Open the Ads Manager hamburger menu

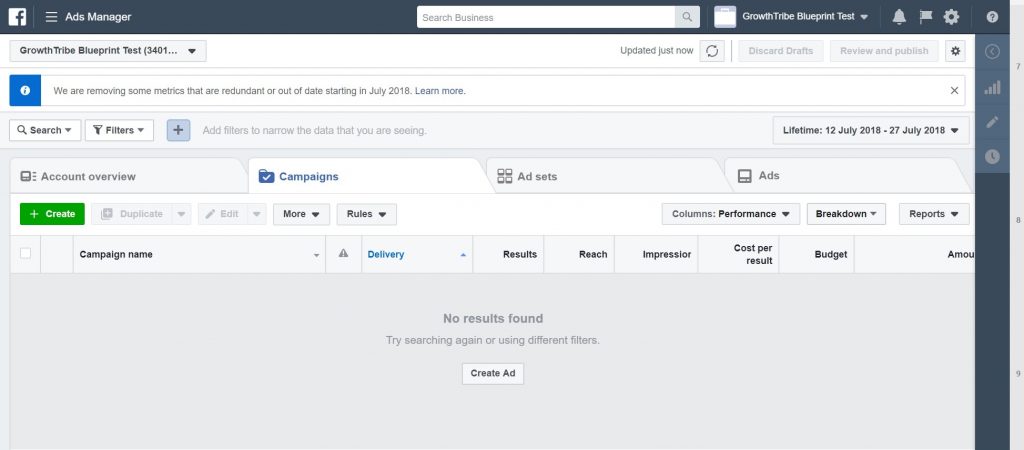[x=51, y=17]
